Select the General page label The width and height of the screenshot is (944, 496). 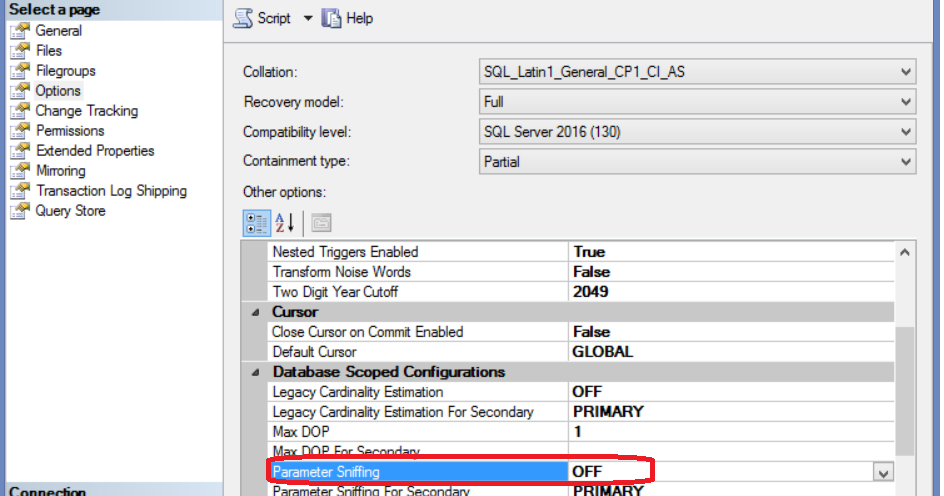pos(58,31)
